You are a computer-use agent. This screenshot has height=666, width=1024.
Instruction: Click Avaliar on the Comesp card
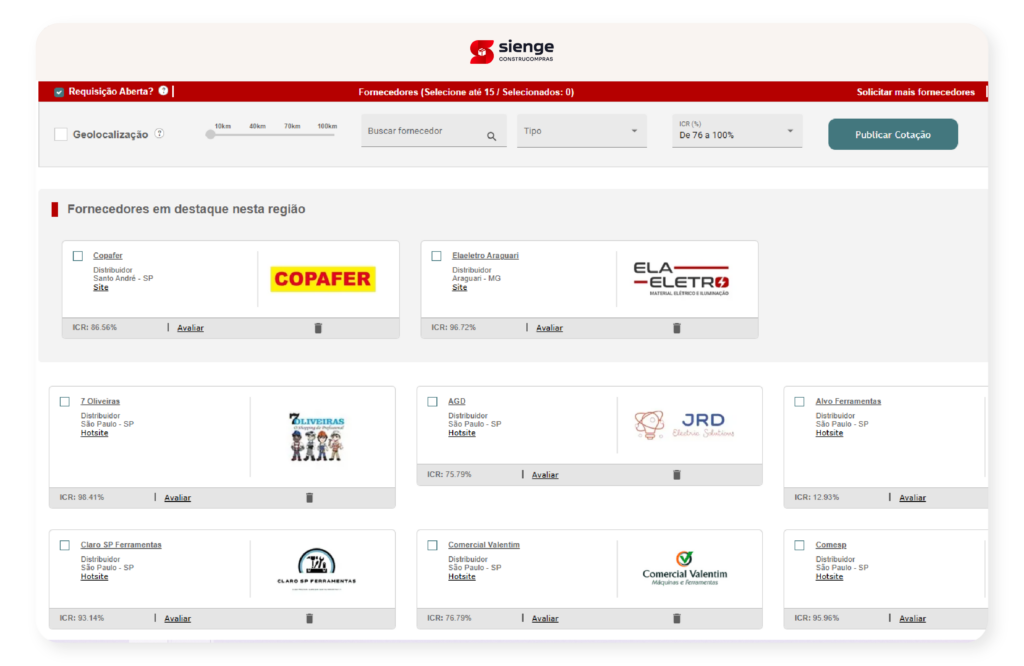[x=912, y=618]
